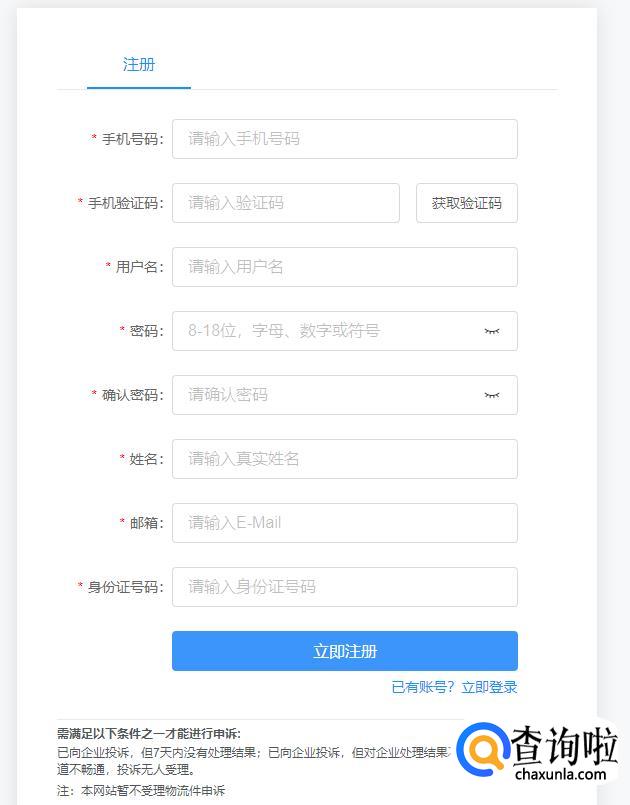Screen dimensions: 630x805
Task: Focus the 邮箱 E-Mail input
Action: 345,523
